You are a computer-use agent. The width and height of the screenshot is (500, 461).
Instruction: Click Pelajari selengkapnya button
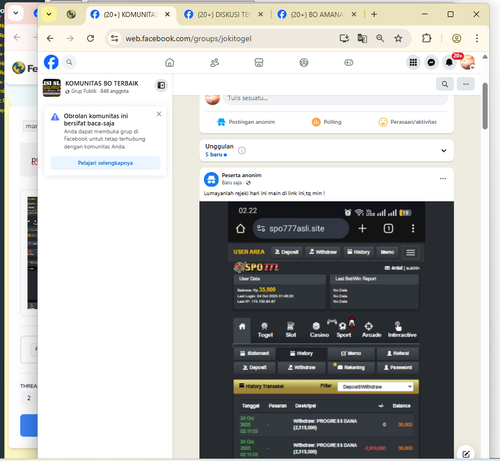105,163
